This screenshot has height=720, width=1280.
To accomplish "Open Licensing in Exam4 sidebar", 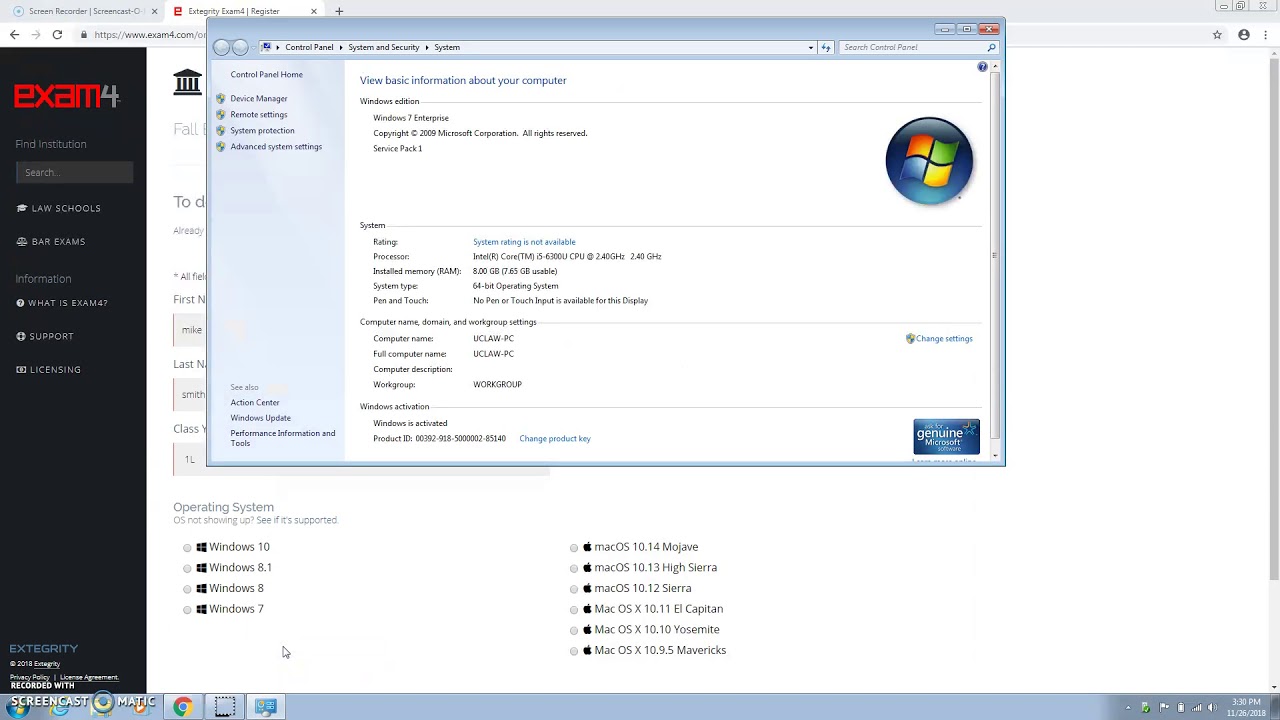I will [x=49, y=369].
